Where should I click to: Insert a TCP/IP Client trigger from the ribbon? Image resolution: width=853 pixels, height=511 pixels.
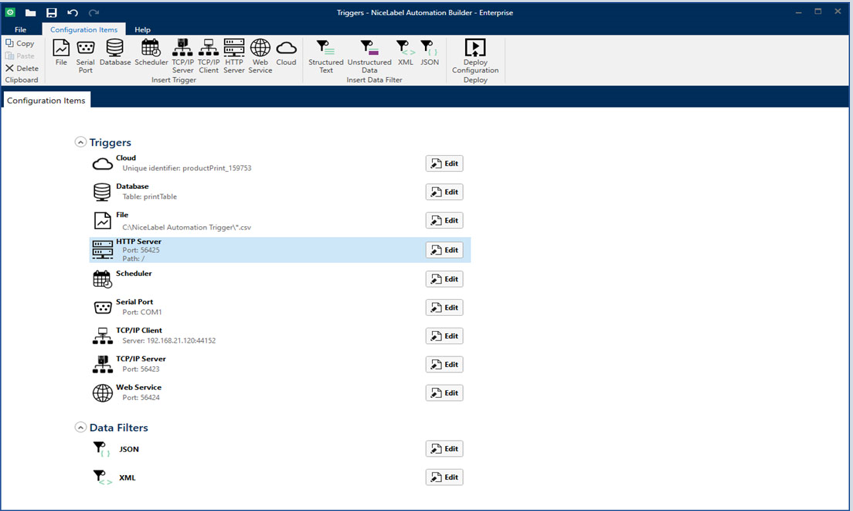(208, 56)
